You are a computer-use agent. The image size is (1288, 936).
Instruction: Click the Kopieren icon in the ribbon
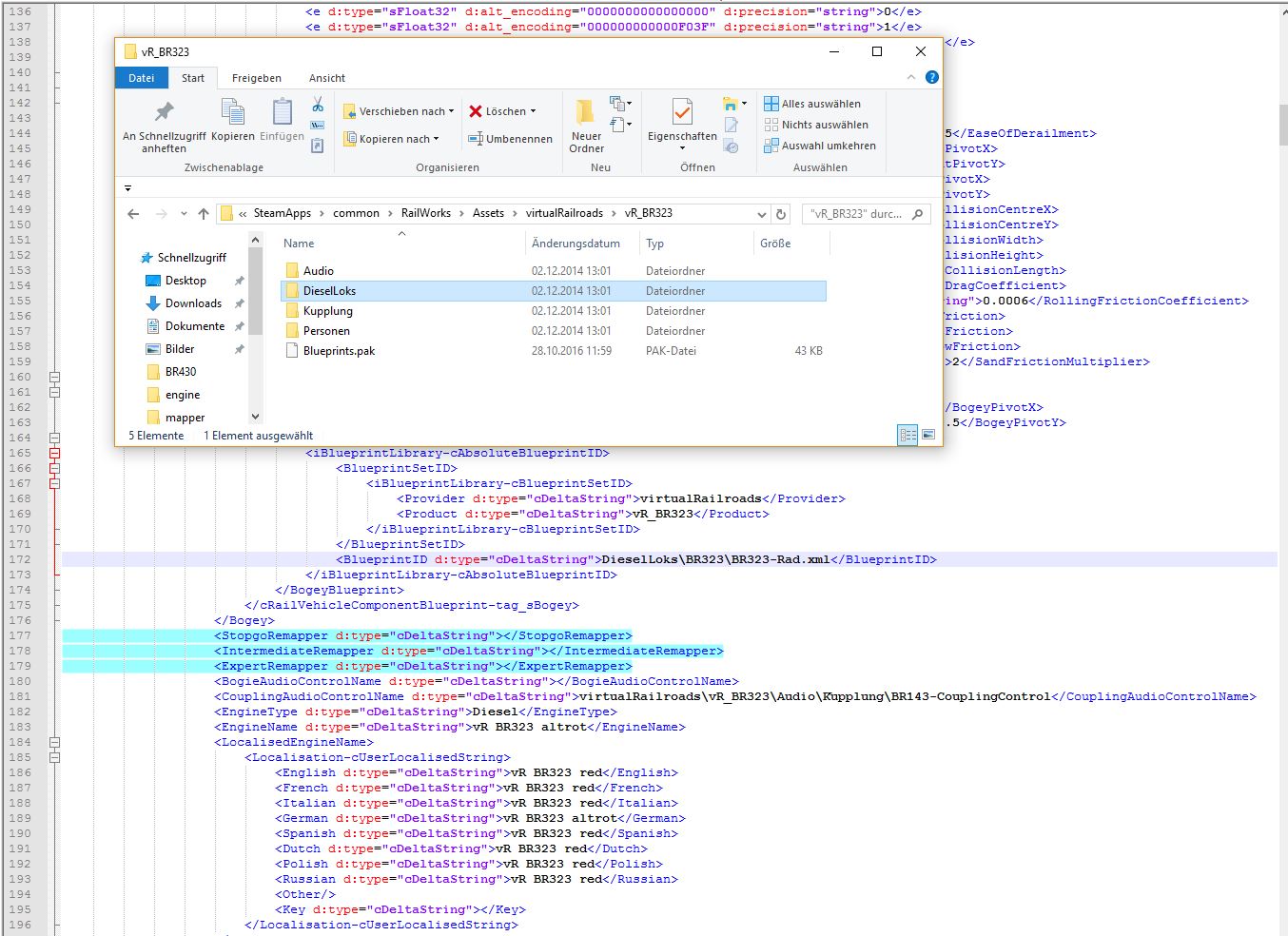[x=233, y=112]
